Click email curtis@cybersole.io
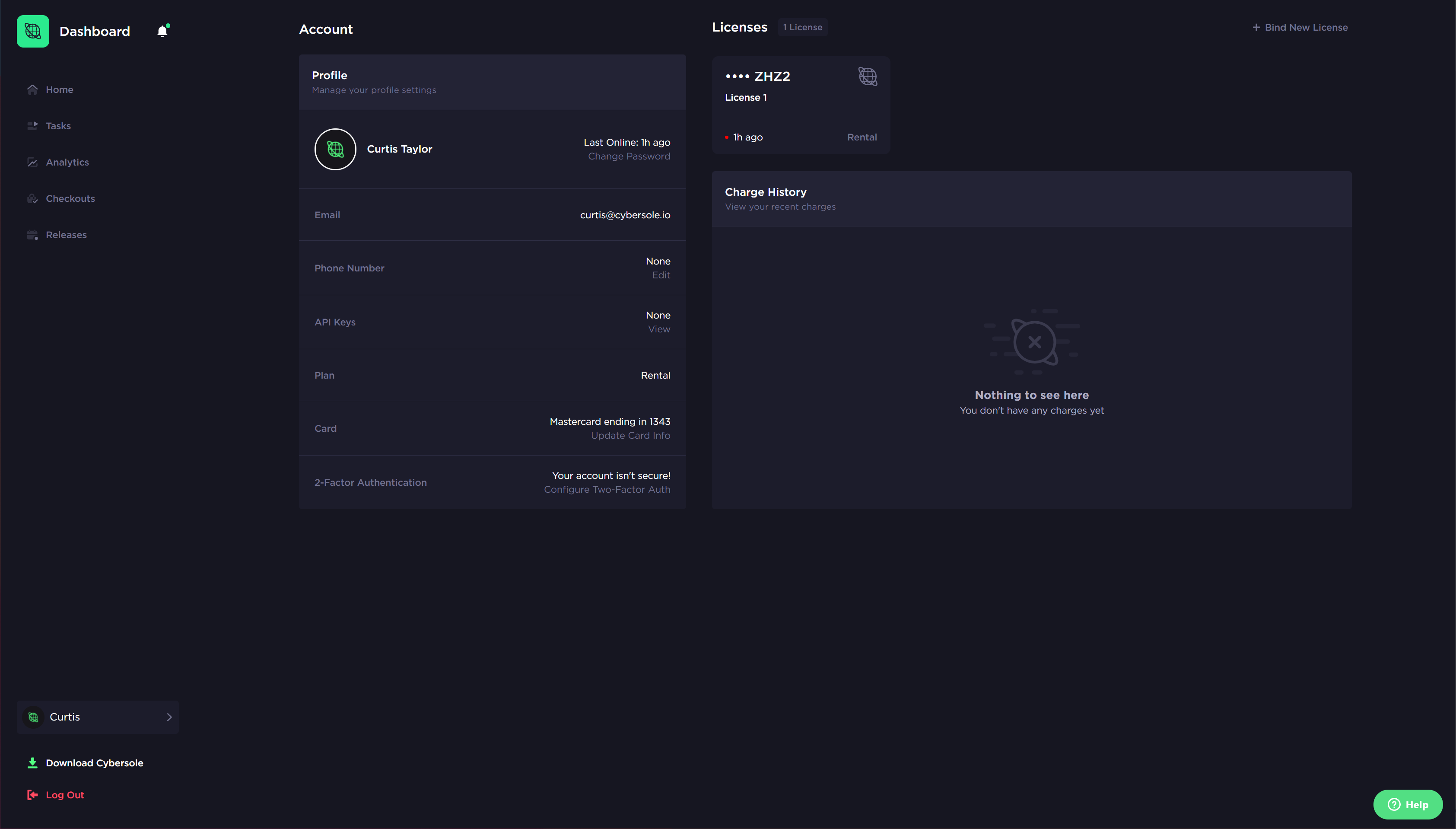 [x=625, y=215]
